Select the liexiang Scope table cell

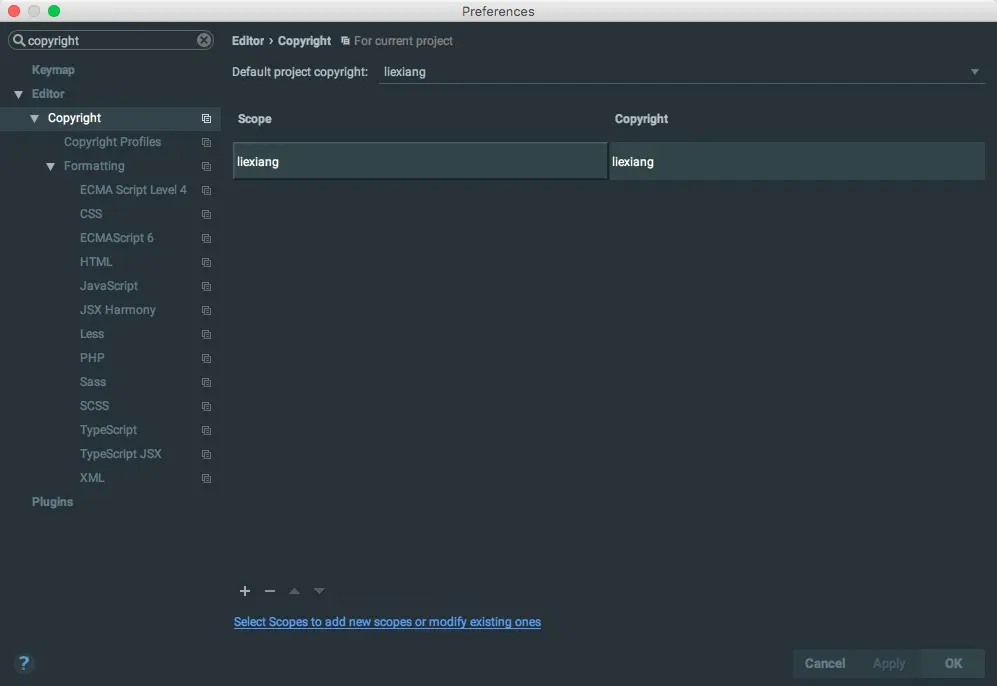click(x=420, y=161)
